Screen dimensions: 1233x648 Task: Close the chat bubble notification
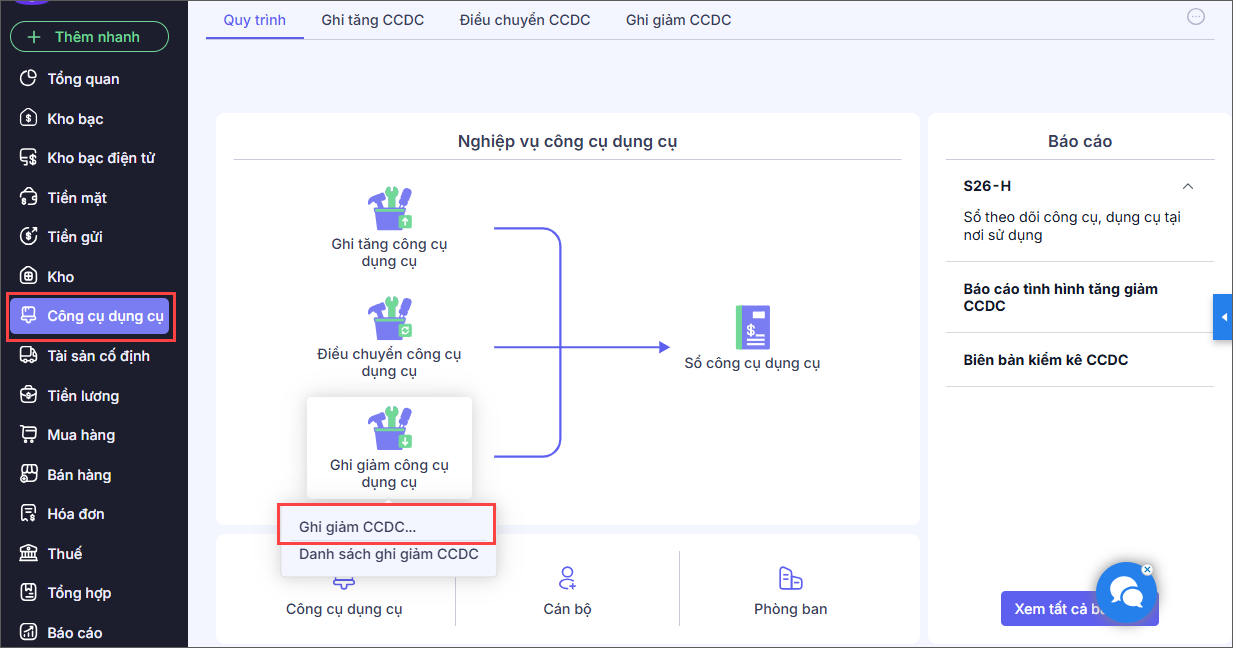click(x=1147, y=570)
